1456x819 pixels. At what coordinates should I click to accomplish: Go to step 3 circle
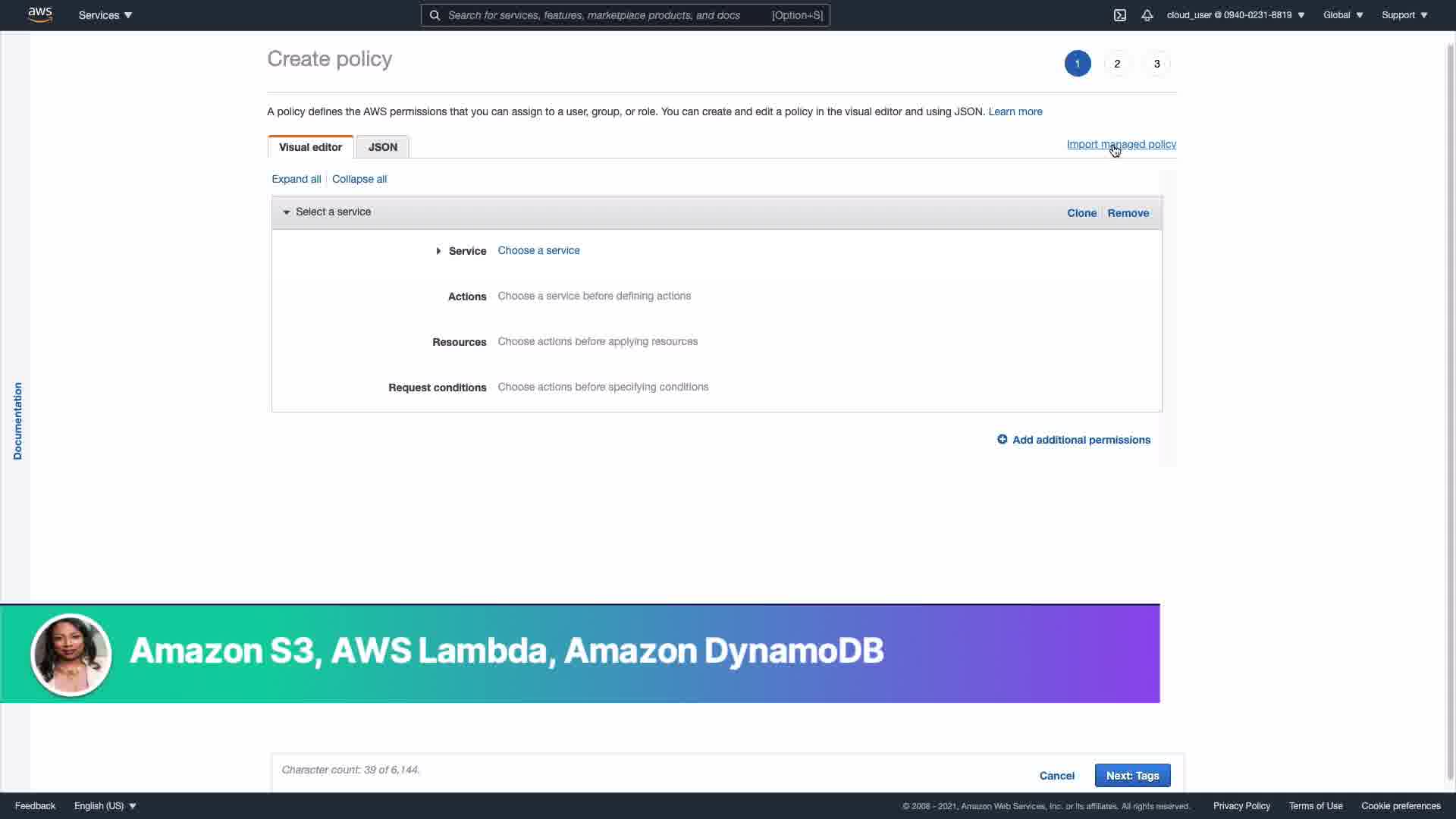(x=1156, y=64)
